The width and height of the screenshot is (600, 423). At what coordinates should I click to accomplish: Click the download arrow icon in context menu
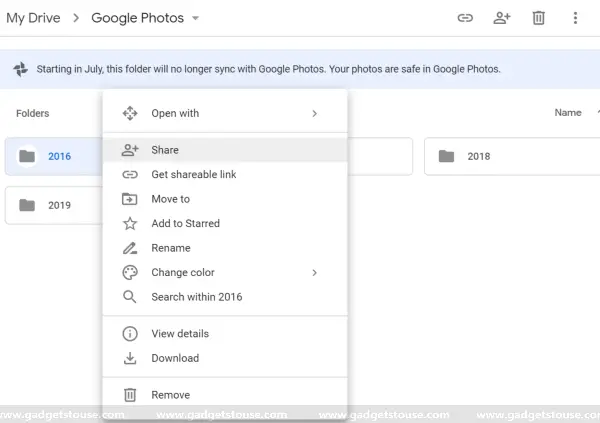[130, 358]
